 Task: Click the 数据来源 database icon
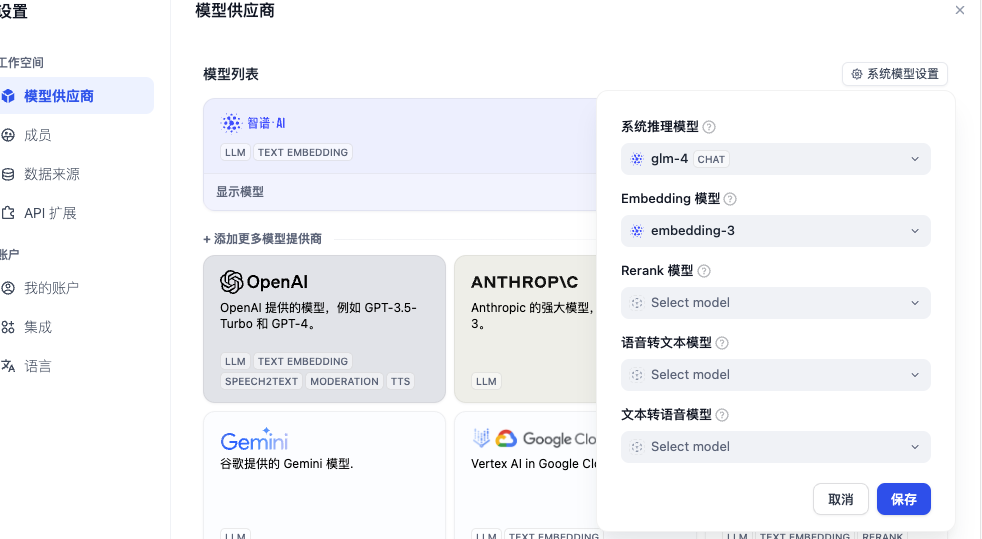(x=8, y=174)
